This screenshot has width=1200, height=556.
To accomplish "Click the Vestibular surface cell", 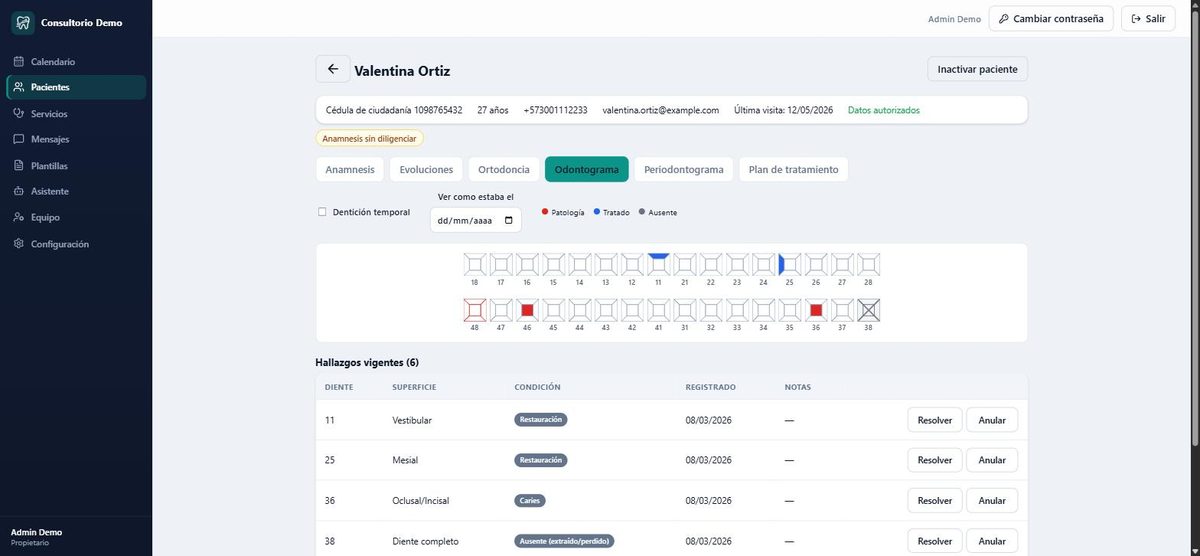I will pos(412,420).
